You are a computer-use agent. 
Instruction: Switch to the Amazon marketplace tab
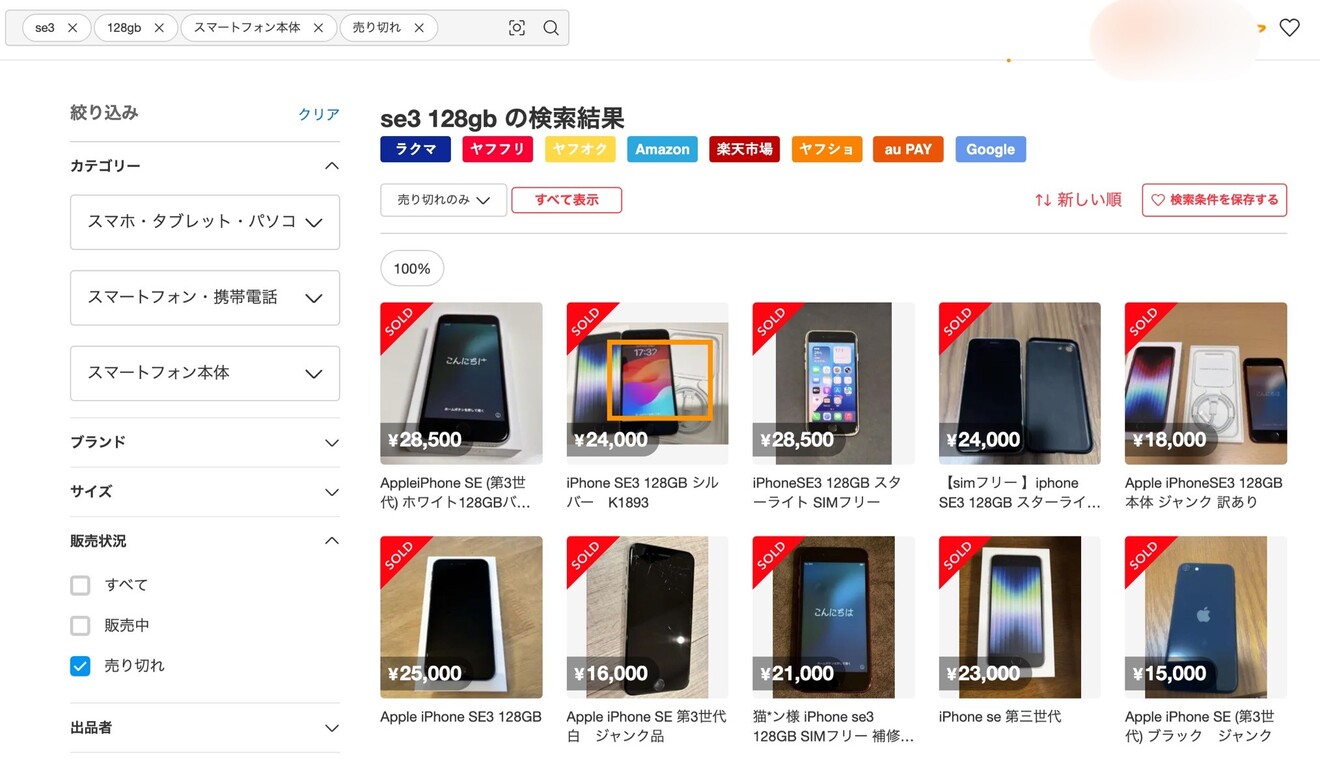tap(662, 149)
